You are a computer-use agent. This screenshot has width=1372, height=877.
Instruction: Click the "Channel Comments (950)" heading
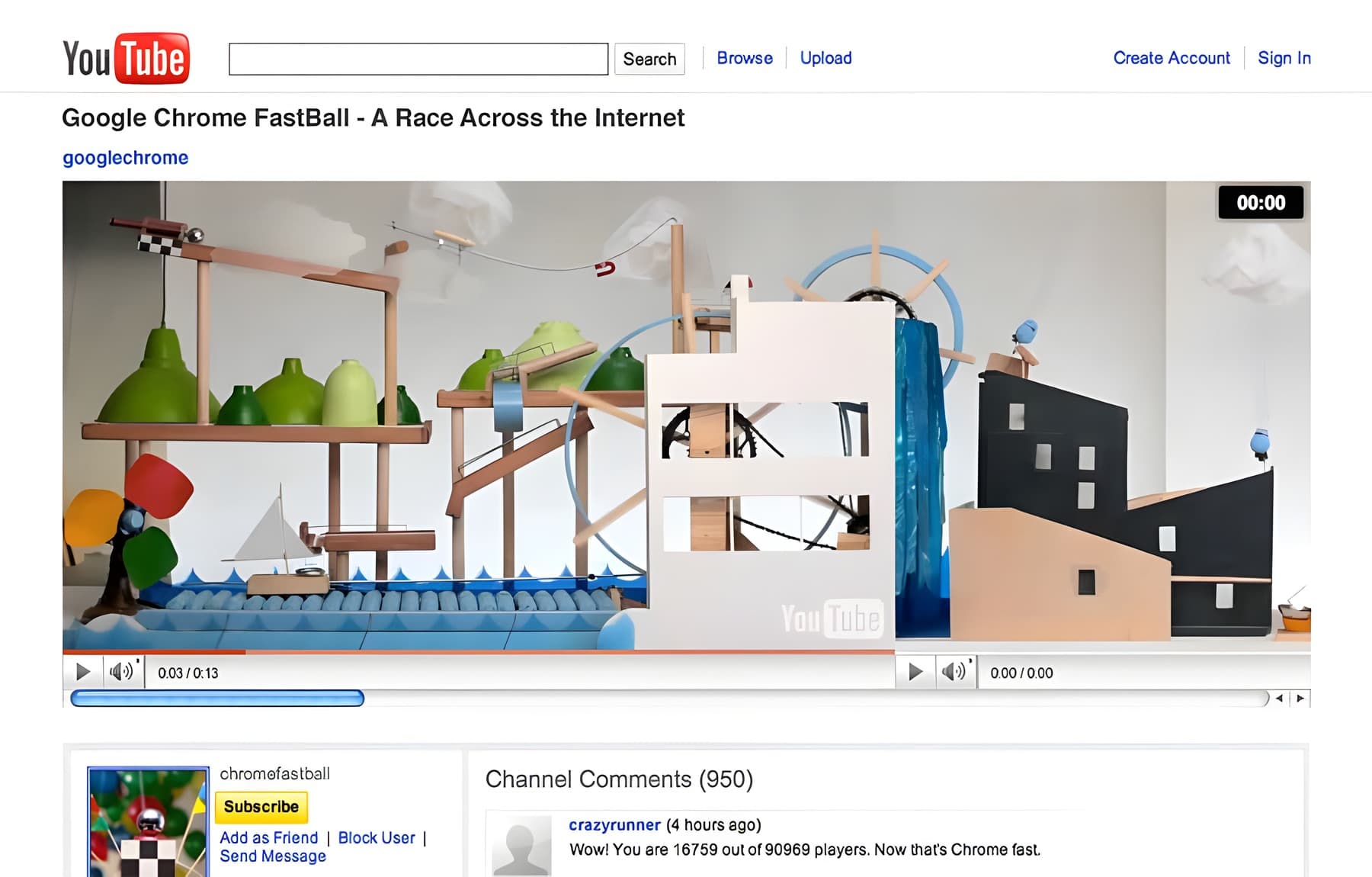coord(619,779)
